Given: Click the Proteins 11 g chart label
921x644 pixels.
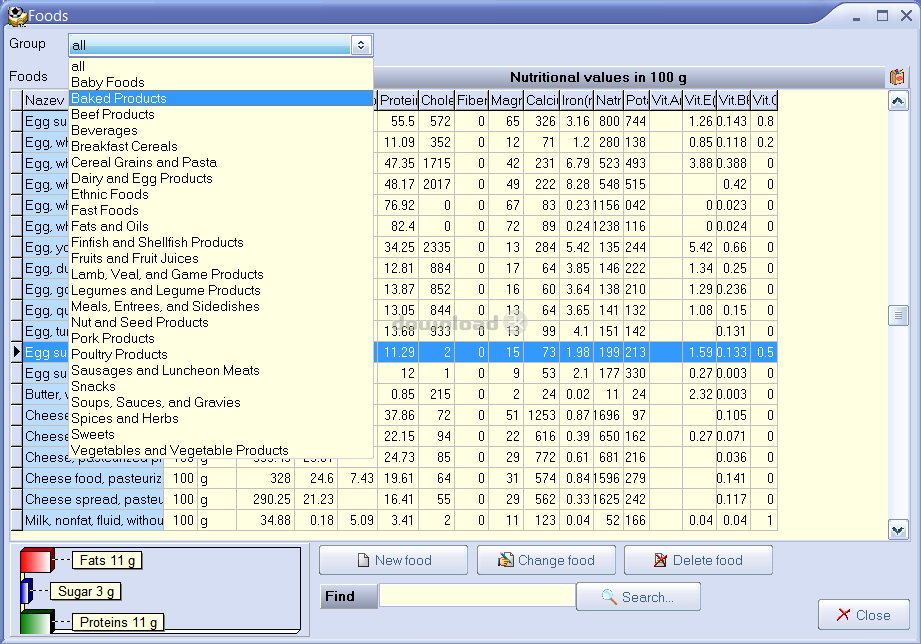Looking at the screenshot, I should pyautogui.click(x=118, y=622).
